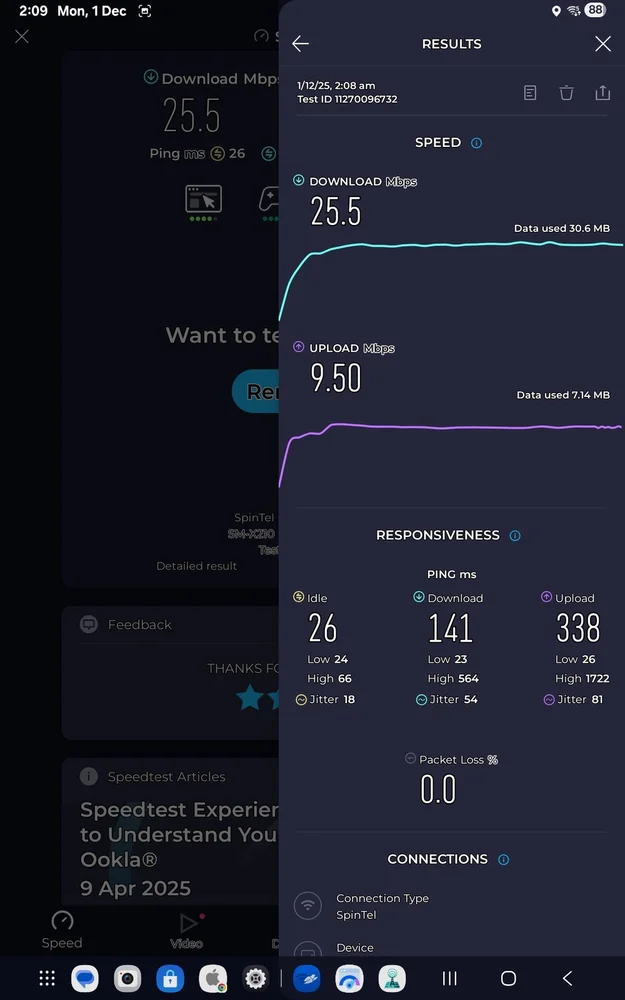Image resolution: width=625 pixels, height=1000 pixels.
Task: Open the Speedtest app from the taskbar
Action: 349,978
